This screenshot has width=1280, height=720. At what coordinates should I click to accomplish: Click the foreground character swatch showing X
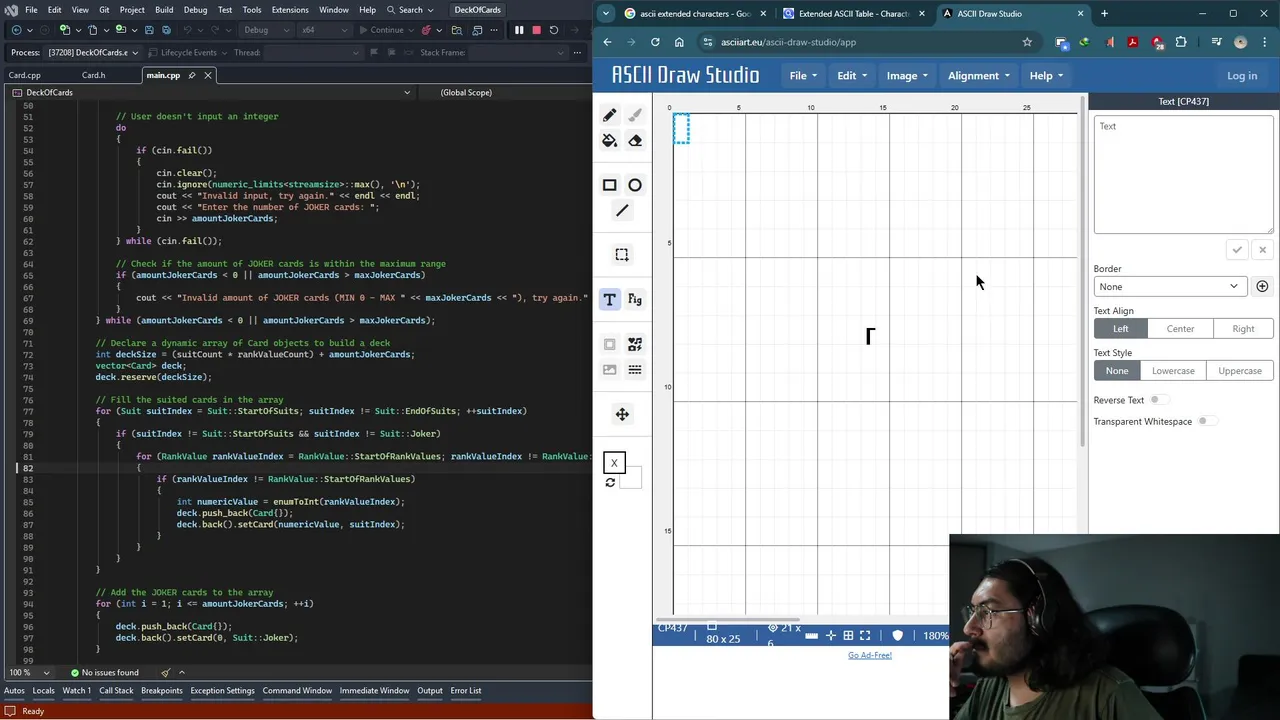click(x=614, y=463)
